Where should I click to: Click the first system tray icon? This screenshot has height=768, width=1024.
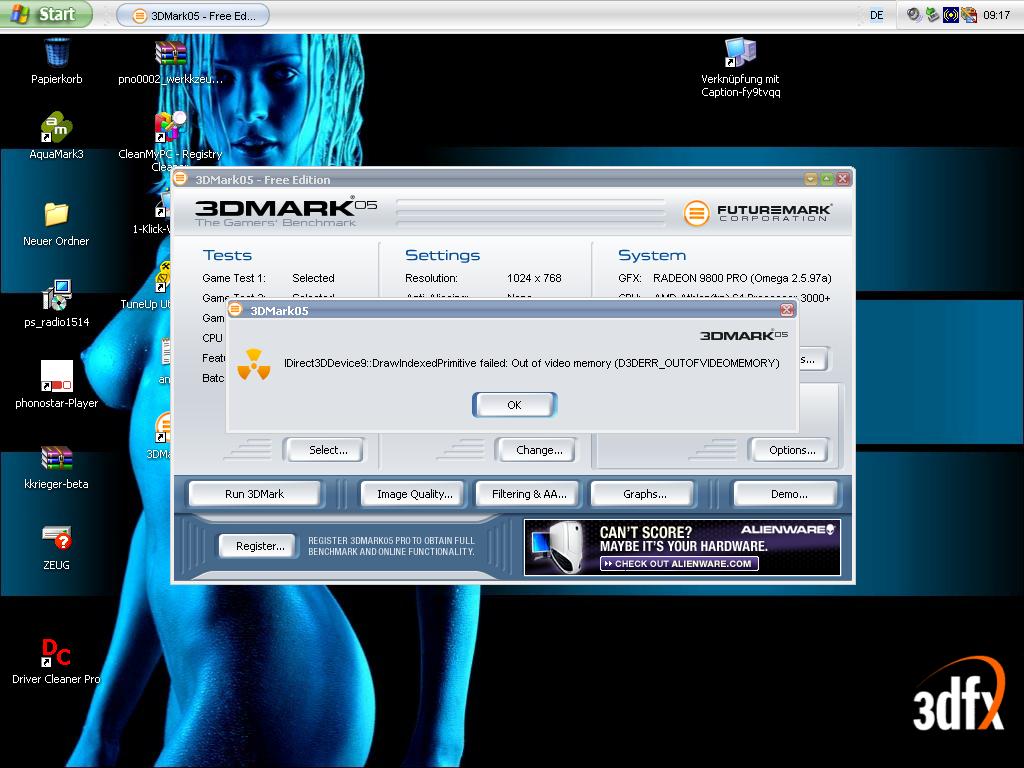(x=914, y=14)
